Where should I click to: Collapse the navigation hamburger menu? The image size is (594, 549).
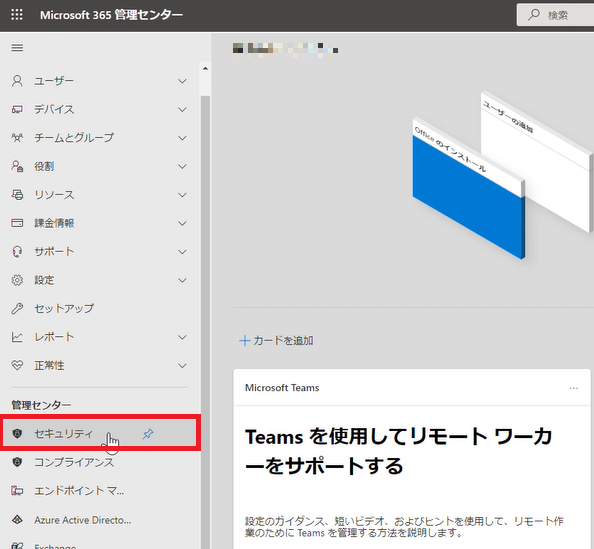(17, 48)
